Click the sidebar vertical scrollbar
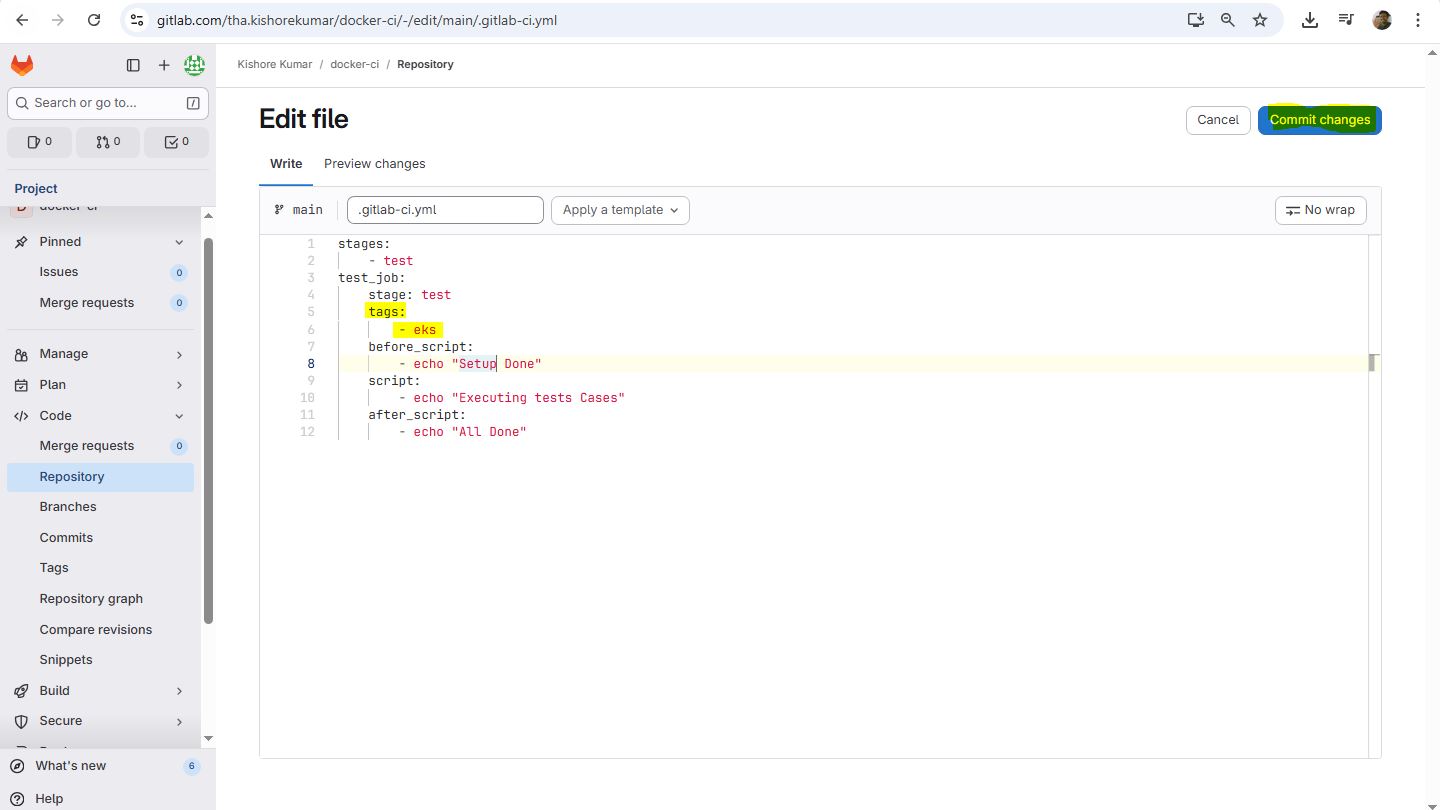The image size is (1440, 810). 208,430
